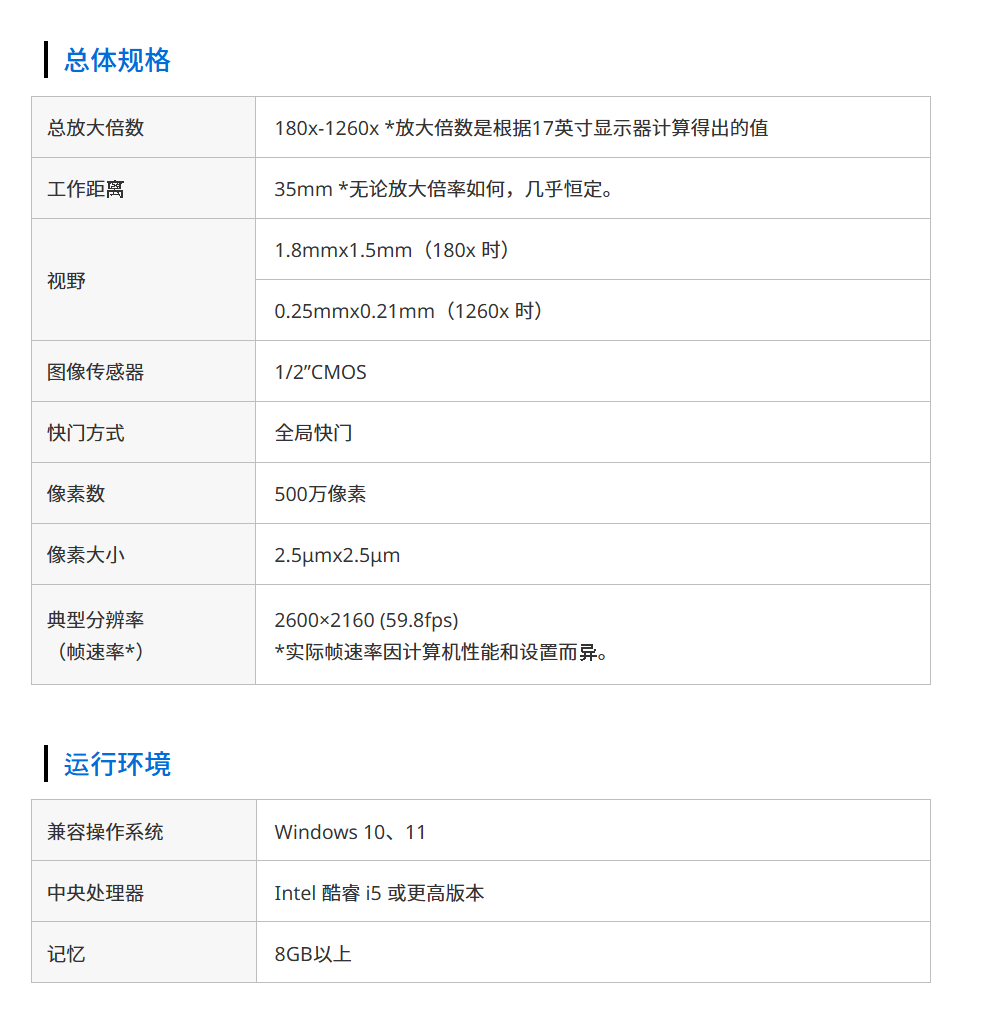
Task: Select the 兼容操作系统 label cell
Action: click(144, 831)
